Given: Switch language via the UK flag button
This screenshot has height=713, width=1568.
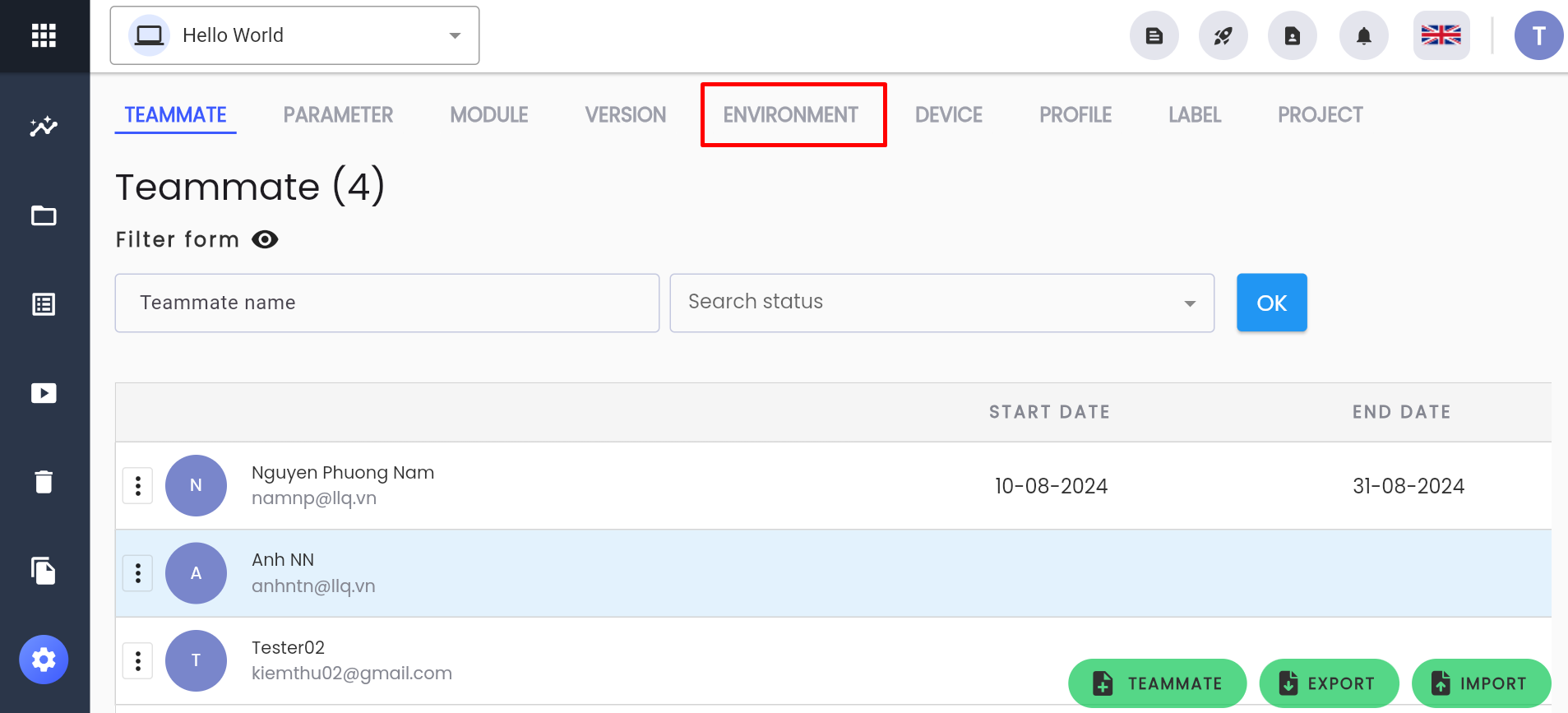Looking at the screenshot, I should [x=1441, y=35].
